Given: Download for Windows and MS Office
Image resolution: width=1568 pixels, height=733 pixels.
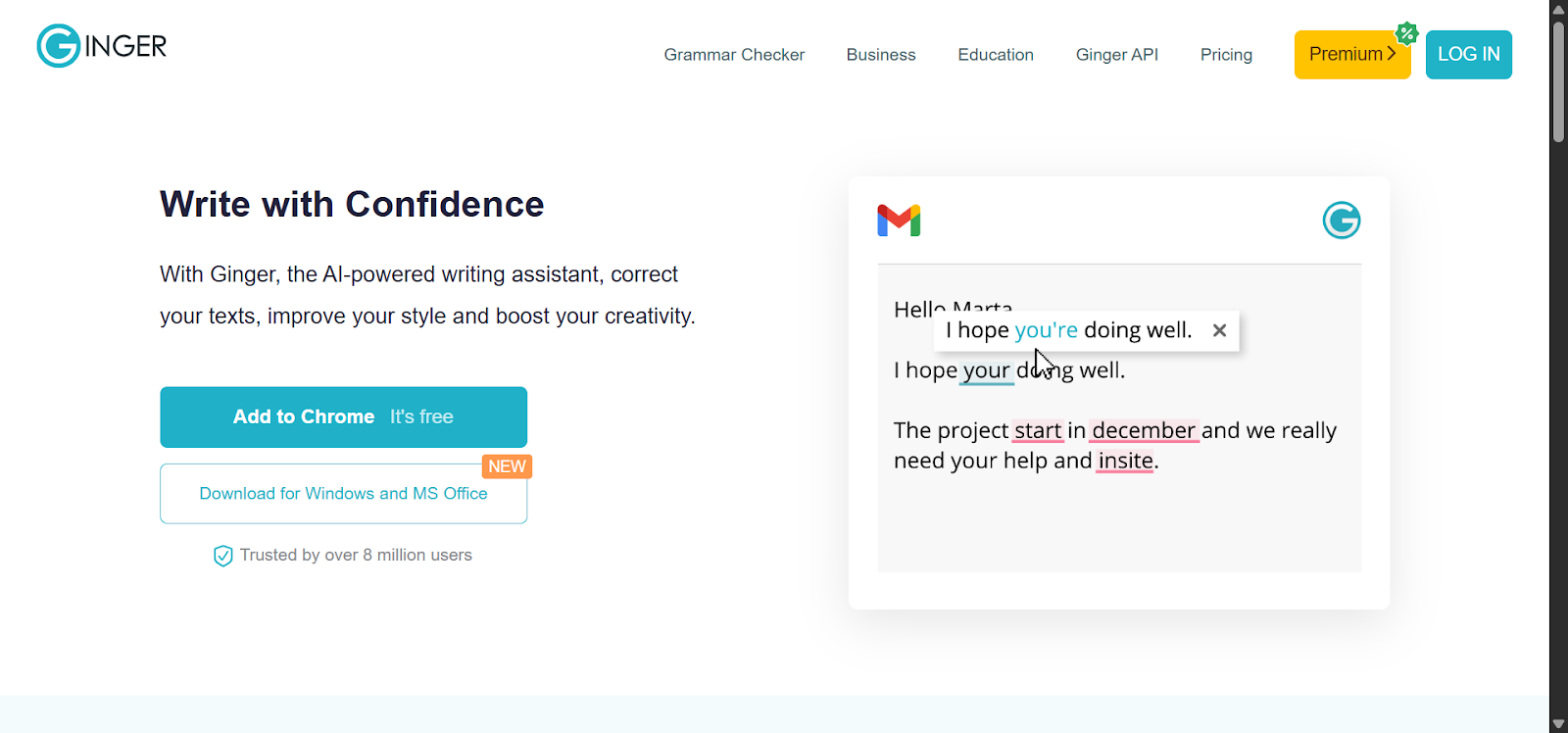Looking at the screenshot, I should 344,494.
